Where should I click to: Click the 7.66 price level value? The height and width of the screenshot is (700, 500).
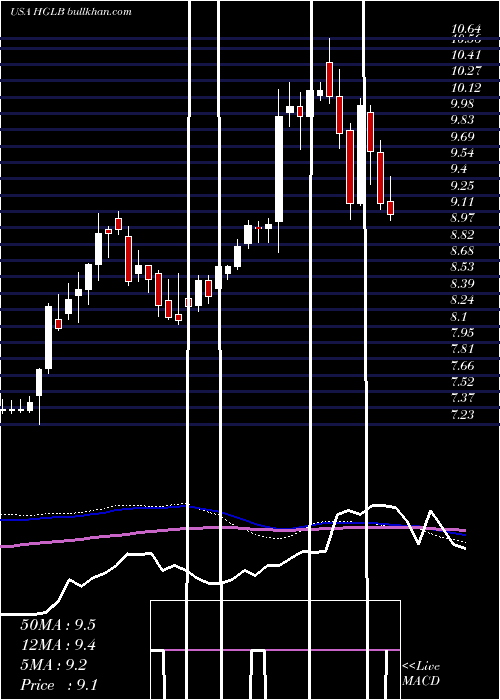pyautogui.click(x=463, y=366)
